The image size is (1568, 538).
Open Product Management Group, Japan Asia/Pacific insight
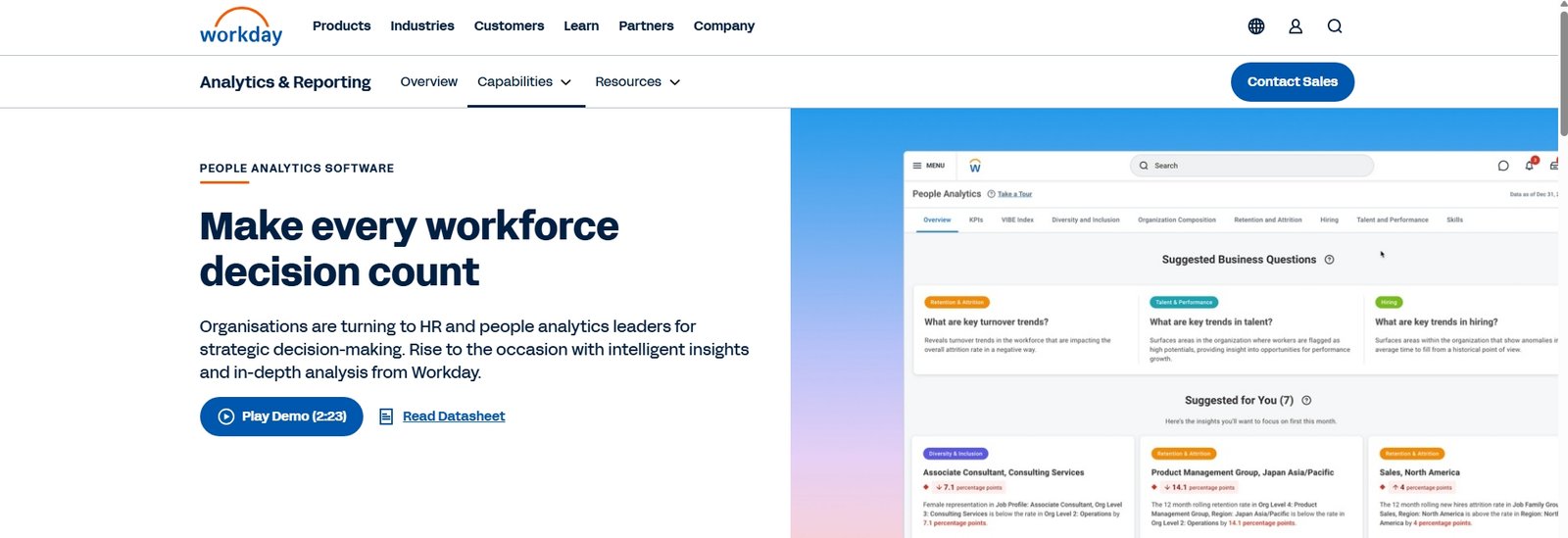(1251, 487)
